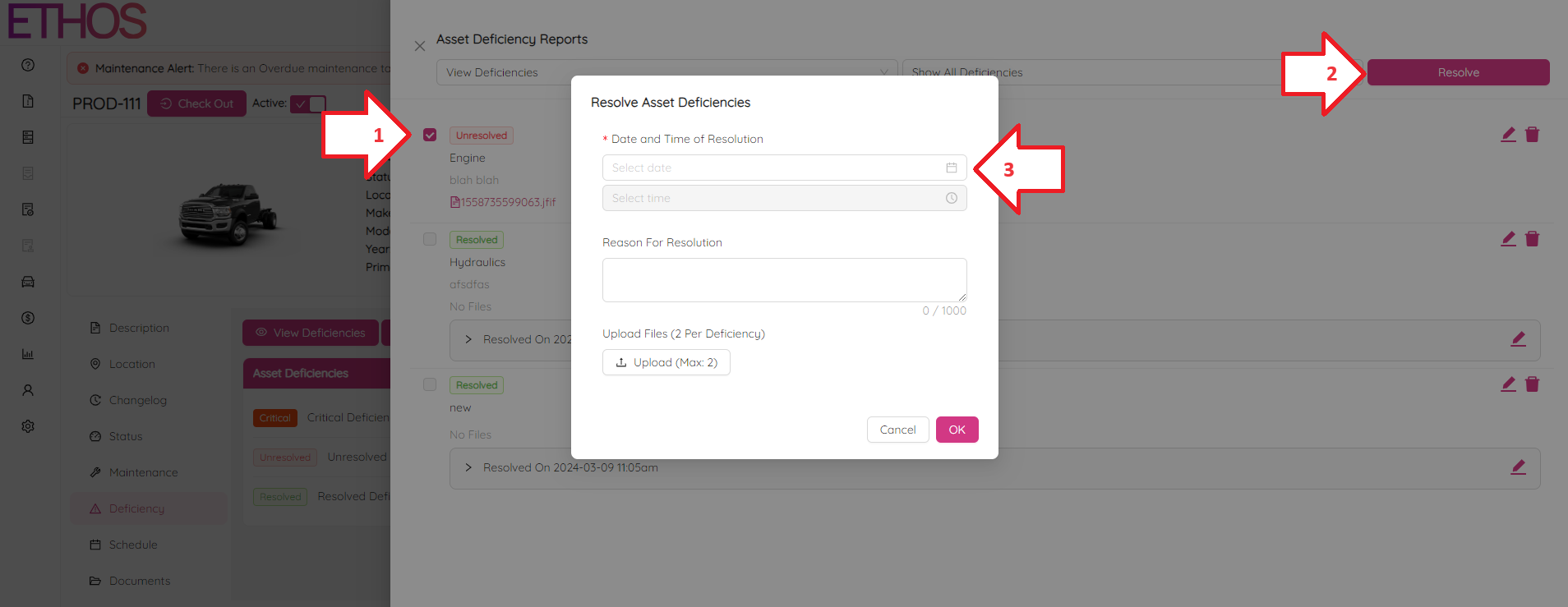
Task: Click the Resolve button
Action: (x=1458, y=72)
